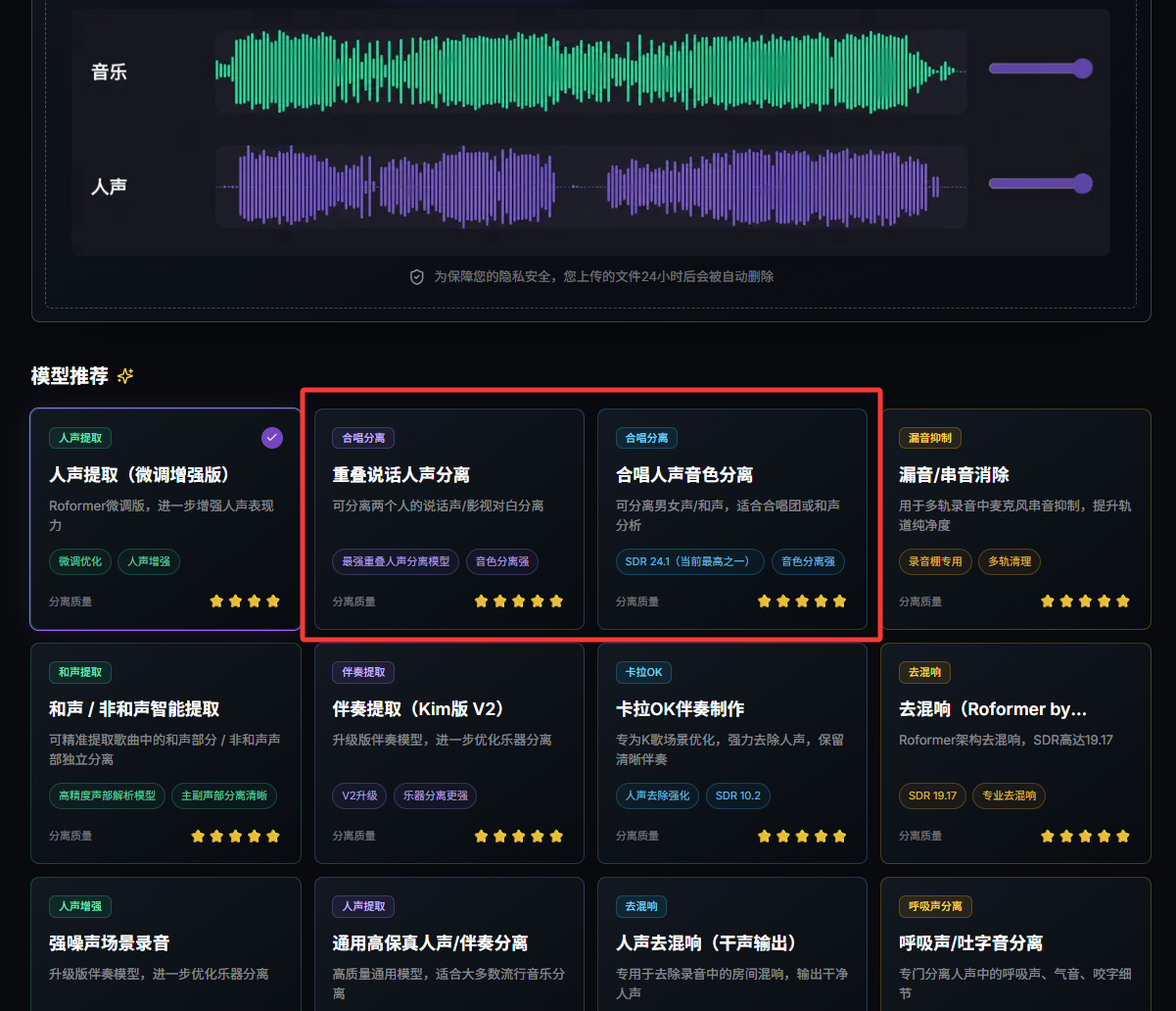Pick the 卡拉OK伴奏制作 card title
Image resolution: width=1176 pixels, height=1011 pixels.
[x=680, y=708]
